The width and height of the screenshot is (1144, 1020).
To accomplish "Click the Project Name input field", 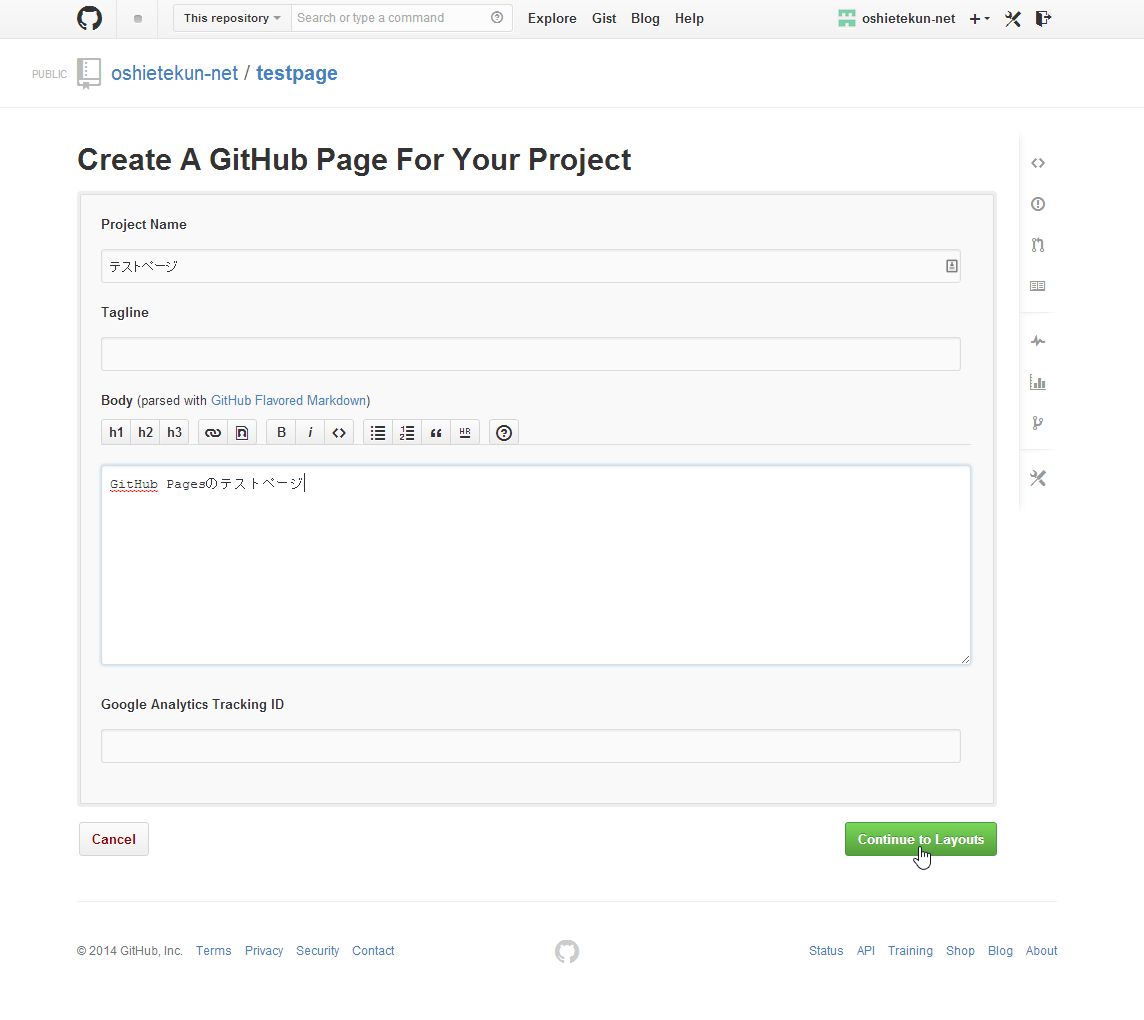I will point(530,266).
